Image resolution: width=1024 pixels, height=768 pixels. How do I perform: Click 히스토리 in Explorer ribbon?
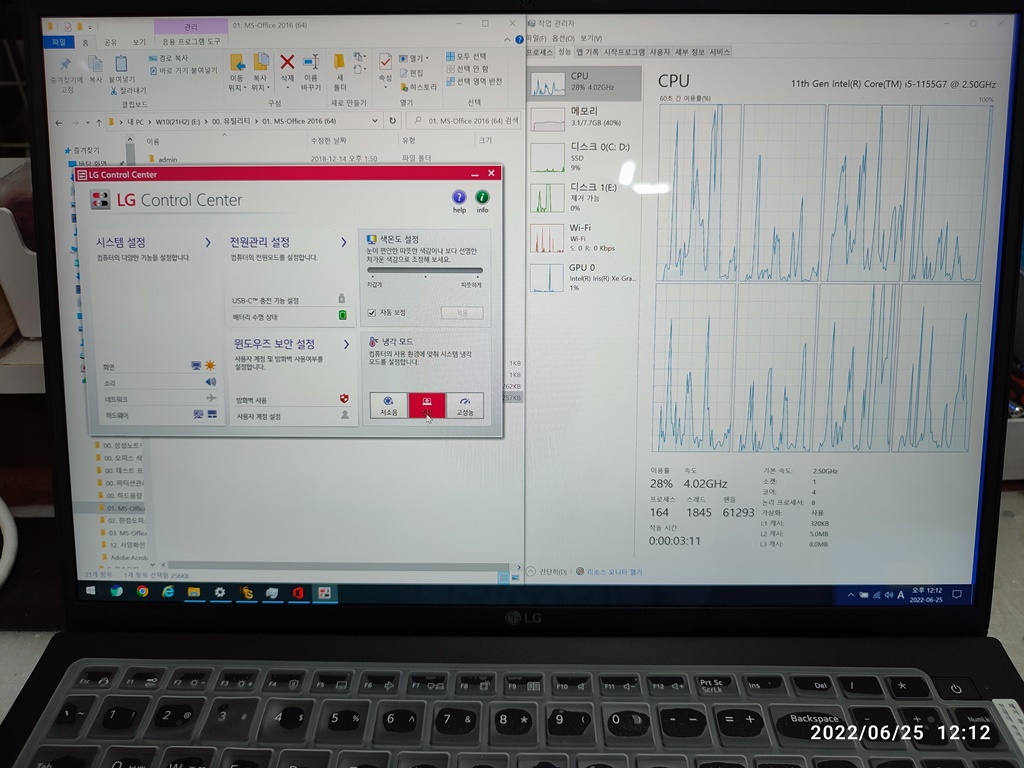[419, 87]
